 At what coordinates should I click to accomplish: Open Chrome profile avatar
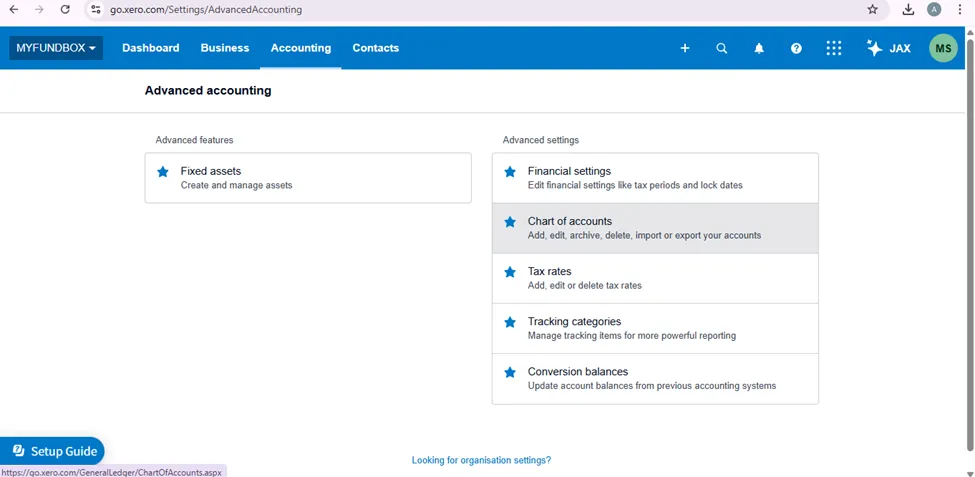point(934,9)
